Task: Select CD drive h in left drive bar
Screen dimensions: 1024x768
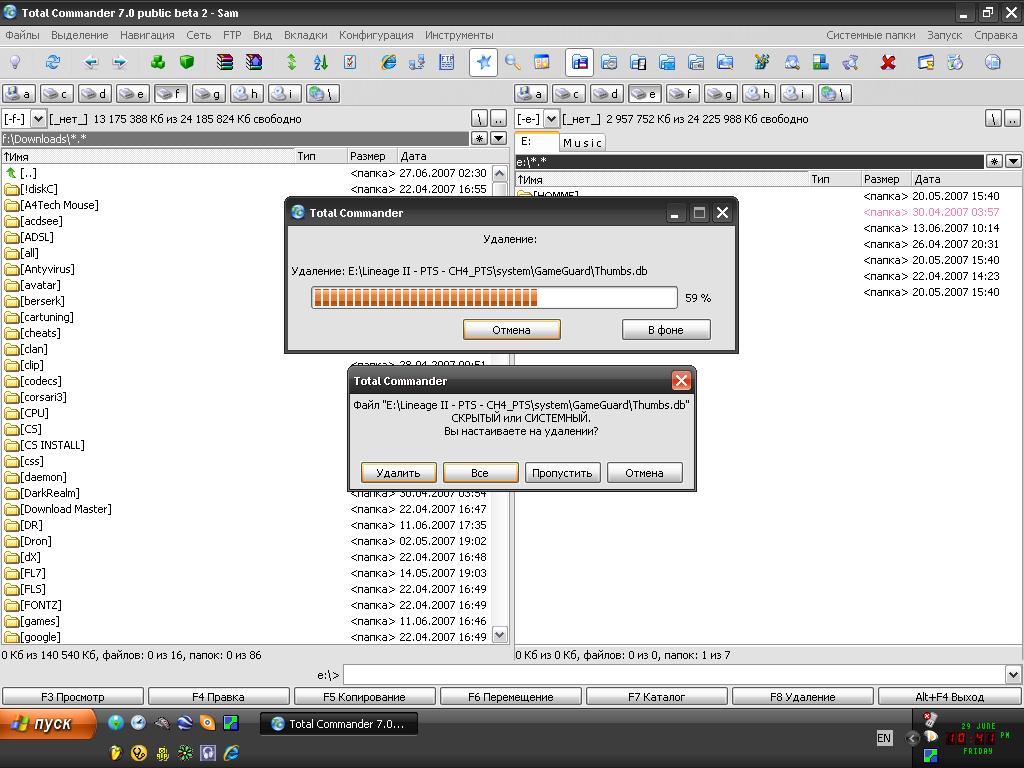Action: click(247, 94)
